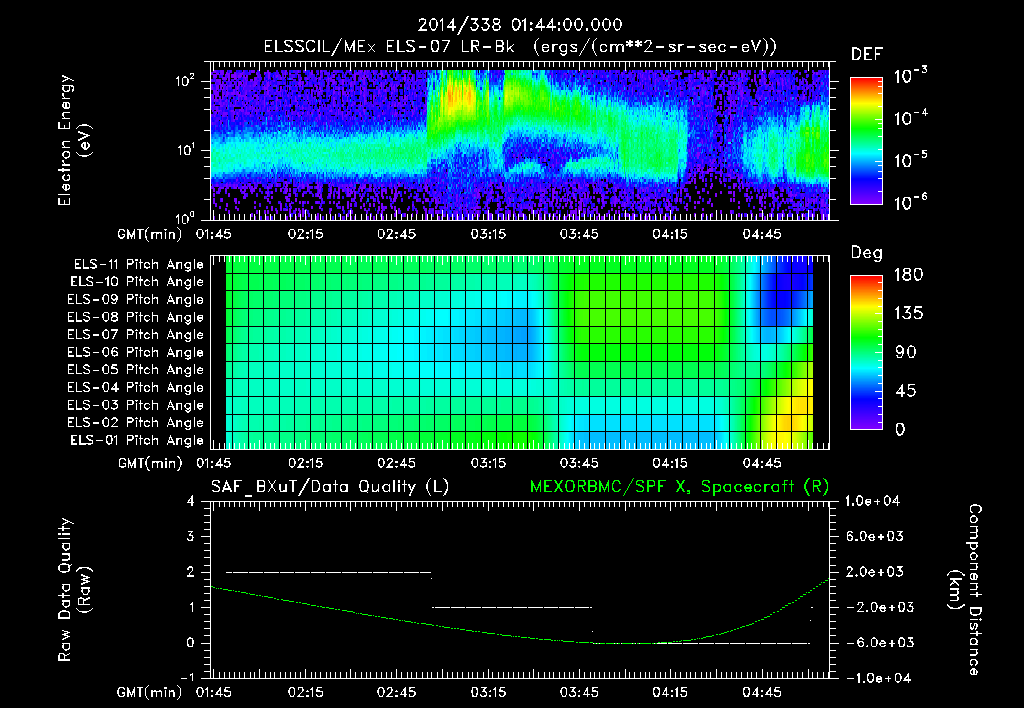Click the ELS-04 Pitch Angle row label
The width and height of the screenshot is (1024, 708).
pyautogui.click(x=136, y=387)
